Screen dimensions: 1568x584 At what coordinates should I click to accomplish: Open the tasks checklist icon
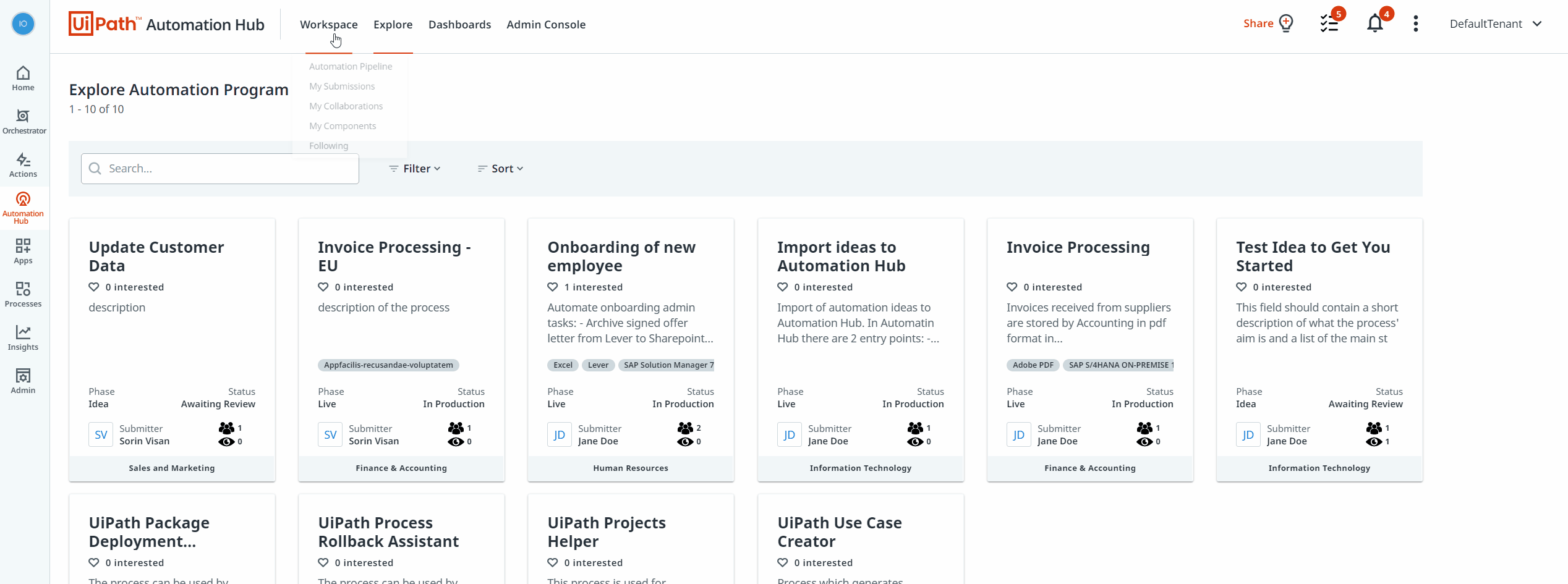point(1329,23)
